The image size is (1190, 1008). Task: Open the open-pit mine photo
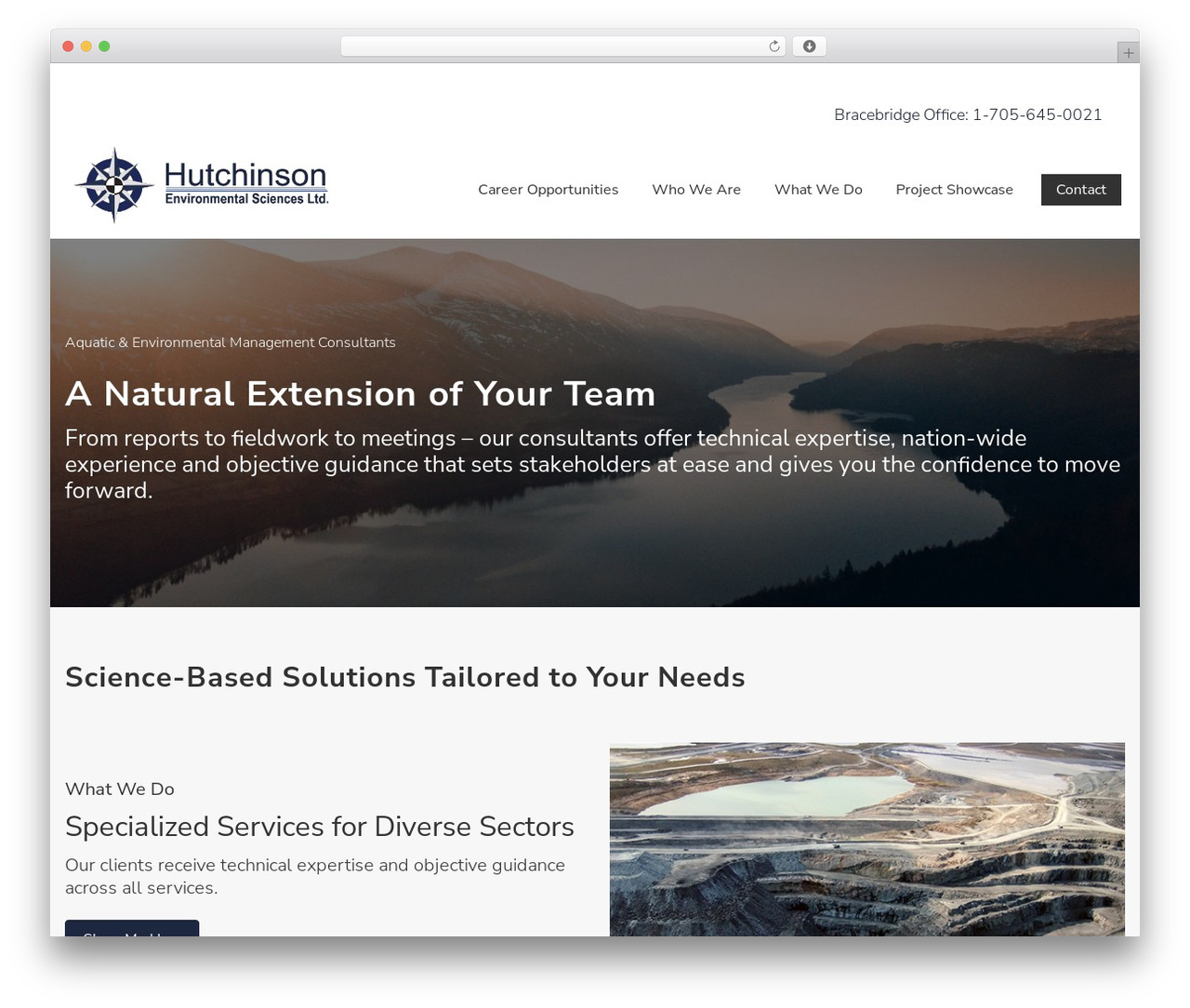tap(866, 839)
